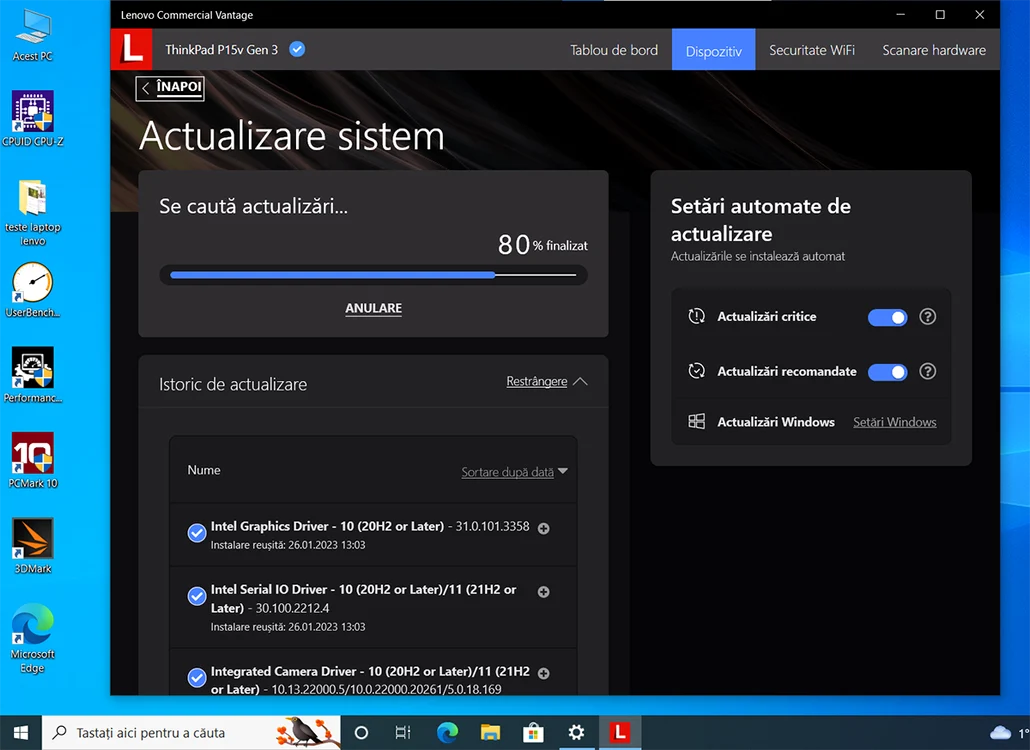Expand Intel Serial IO Driver details
The height and width of the screenshot is (750, 1030).
[x=543, y=592]
